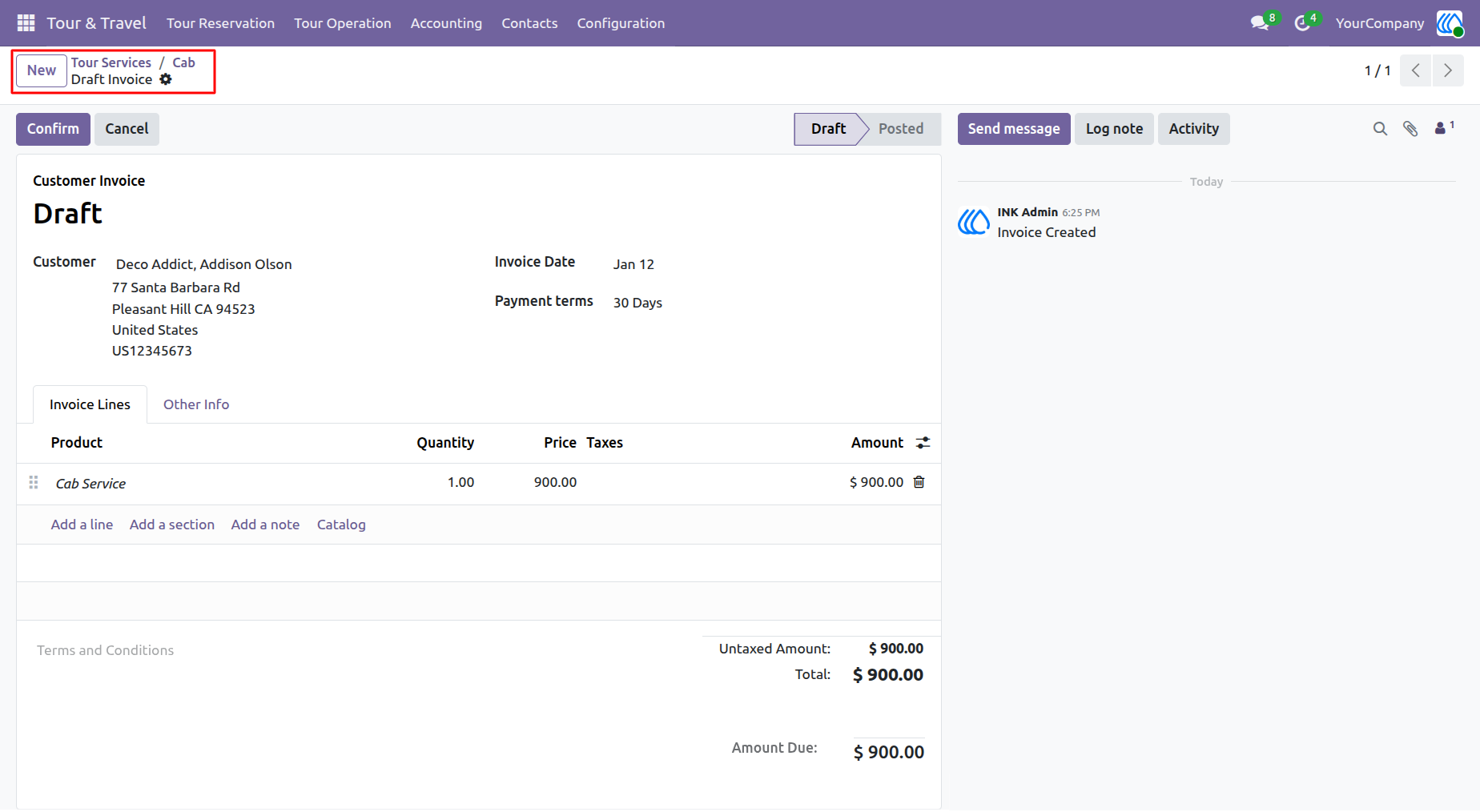This screenshot has width=1480, height=812.
Task: Search messages in chatter
Action: point(1380,129)
